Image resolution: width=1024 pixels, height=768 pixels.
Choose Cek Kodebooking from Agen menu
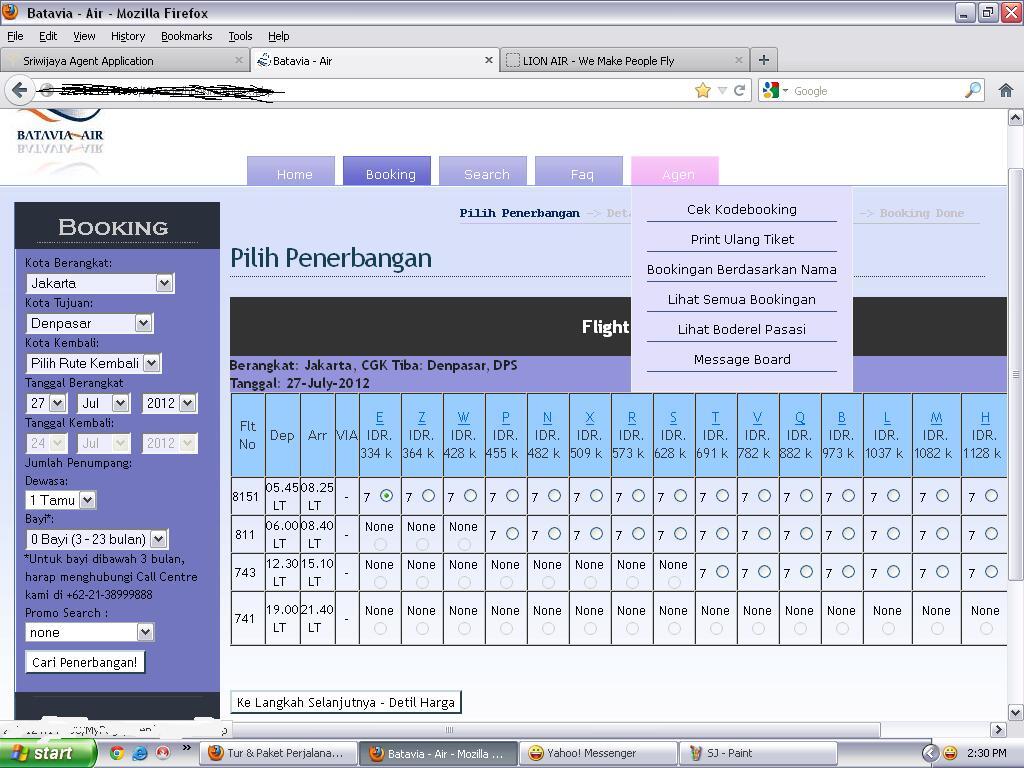[x=742, y=210]
